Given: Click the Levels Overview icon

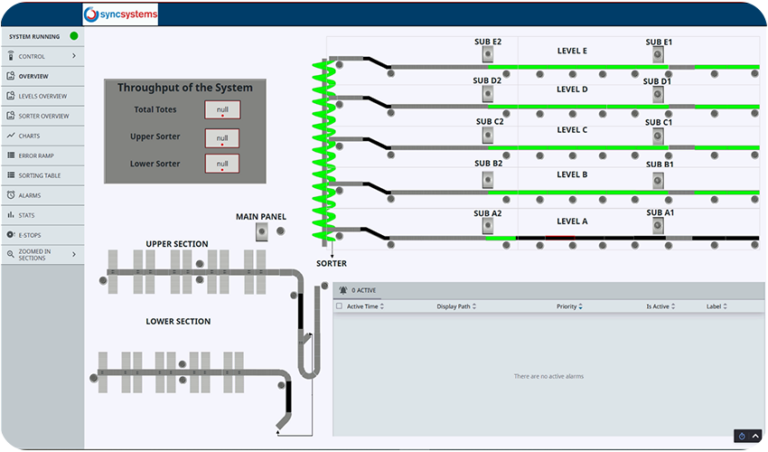Looking at the screenshot, I should [11, 95].
